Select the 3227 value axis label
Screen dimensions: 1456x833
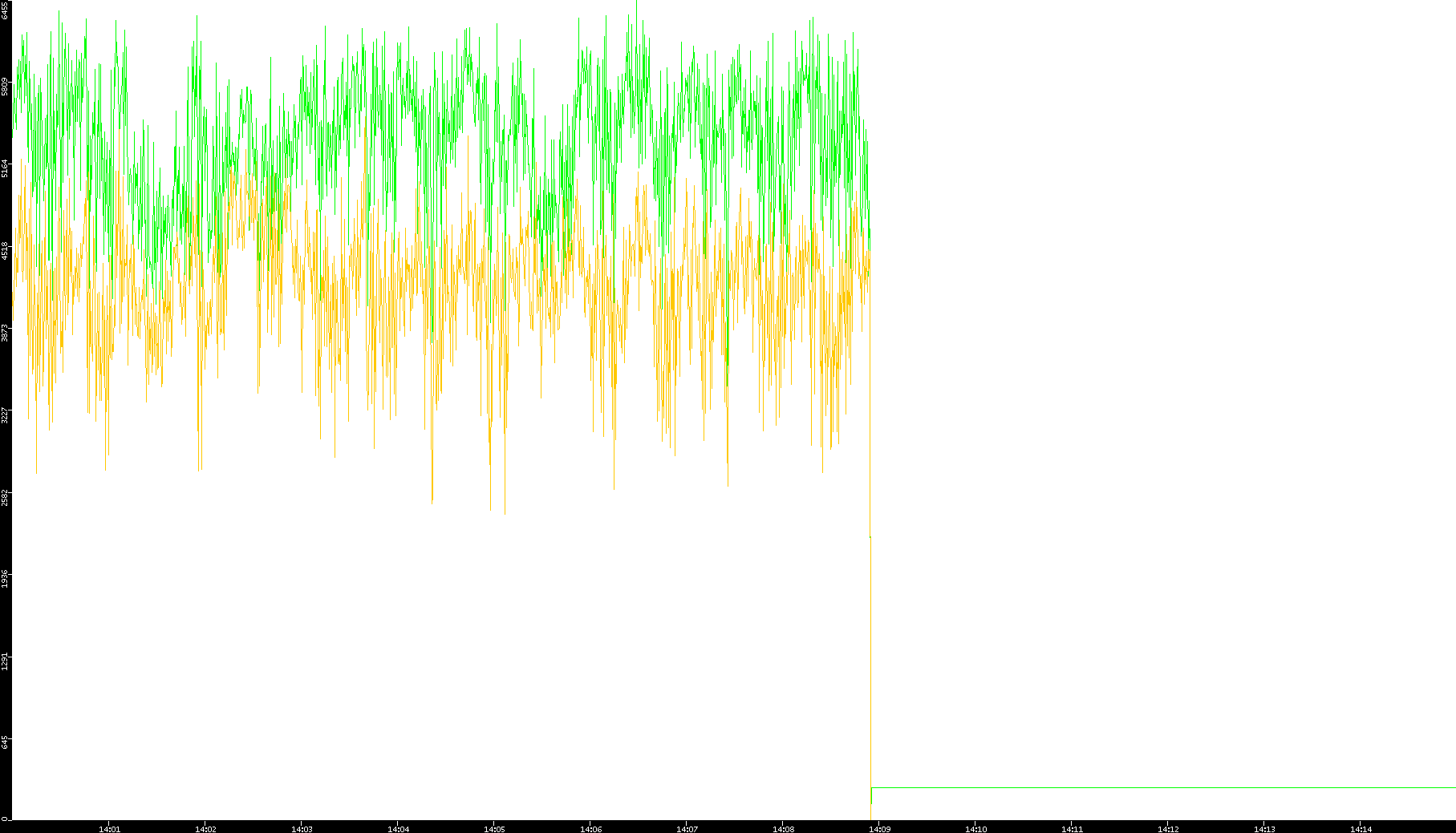5,415
